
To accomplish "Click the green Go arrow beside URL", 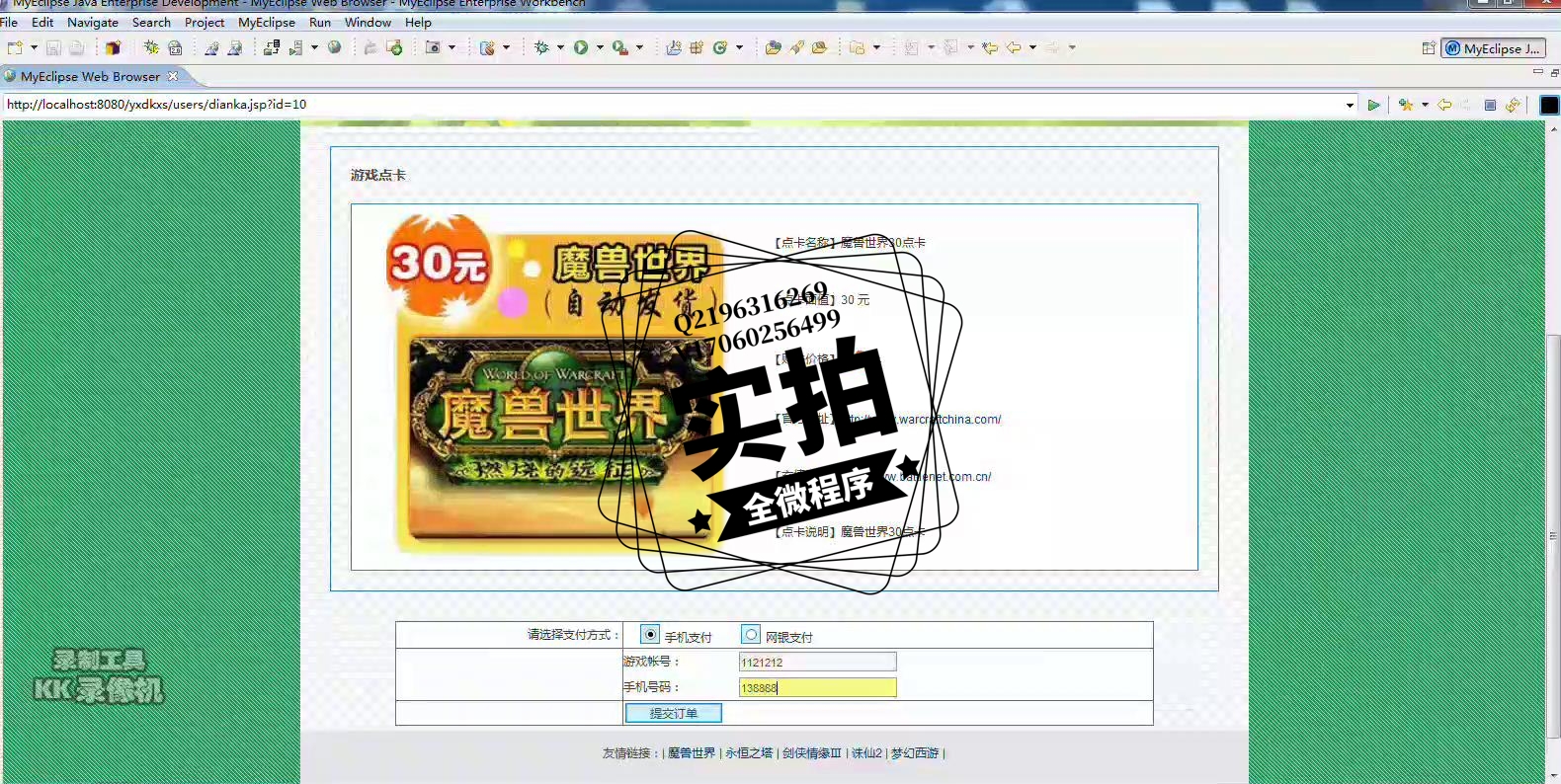I will [x=1373, y=105].
